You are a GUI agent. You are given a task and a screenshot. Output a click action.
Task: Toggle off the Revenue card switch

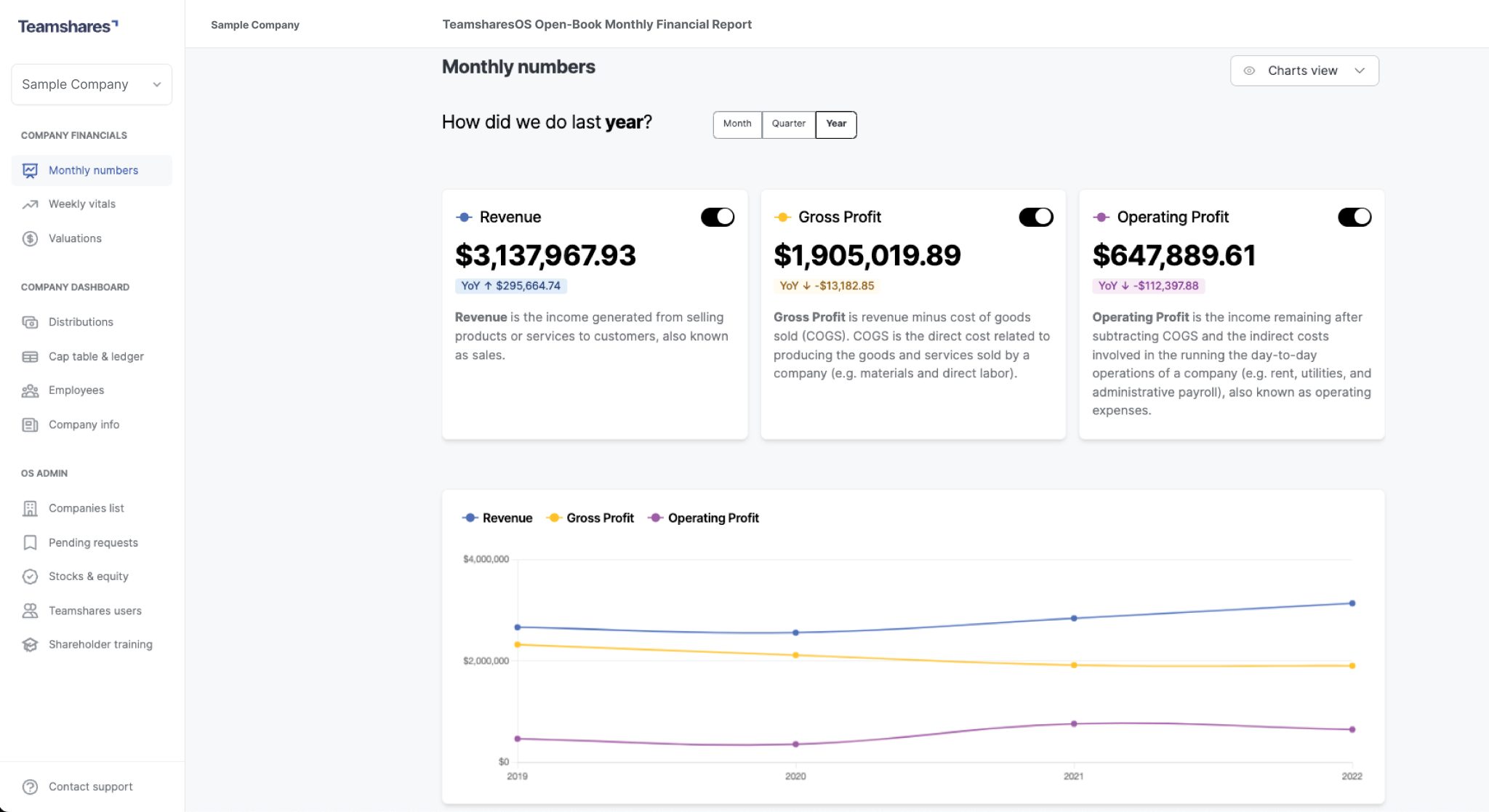[x=718, y=217]
